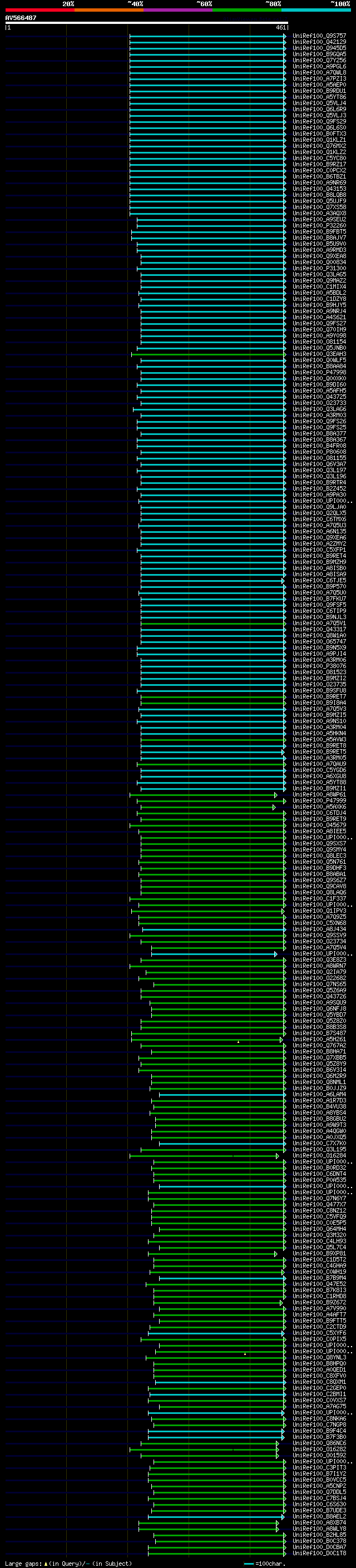Select hit UniRef100_A8WP61
This screenshot has height=1568, width=356.
pos(319,794)
